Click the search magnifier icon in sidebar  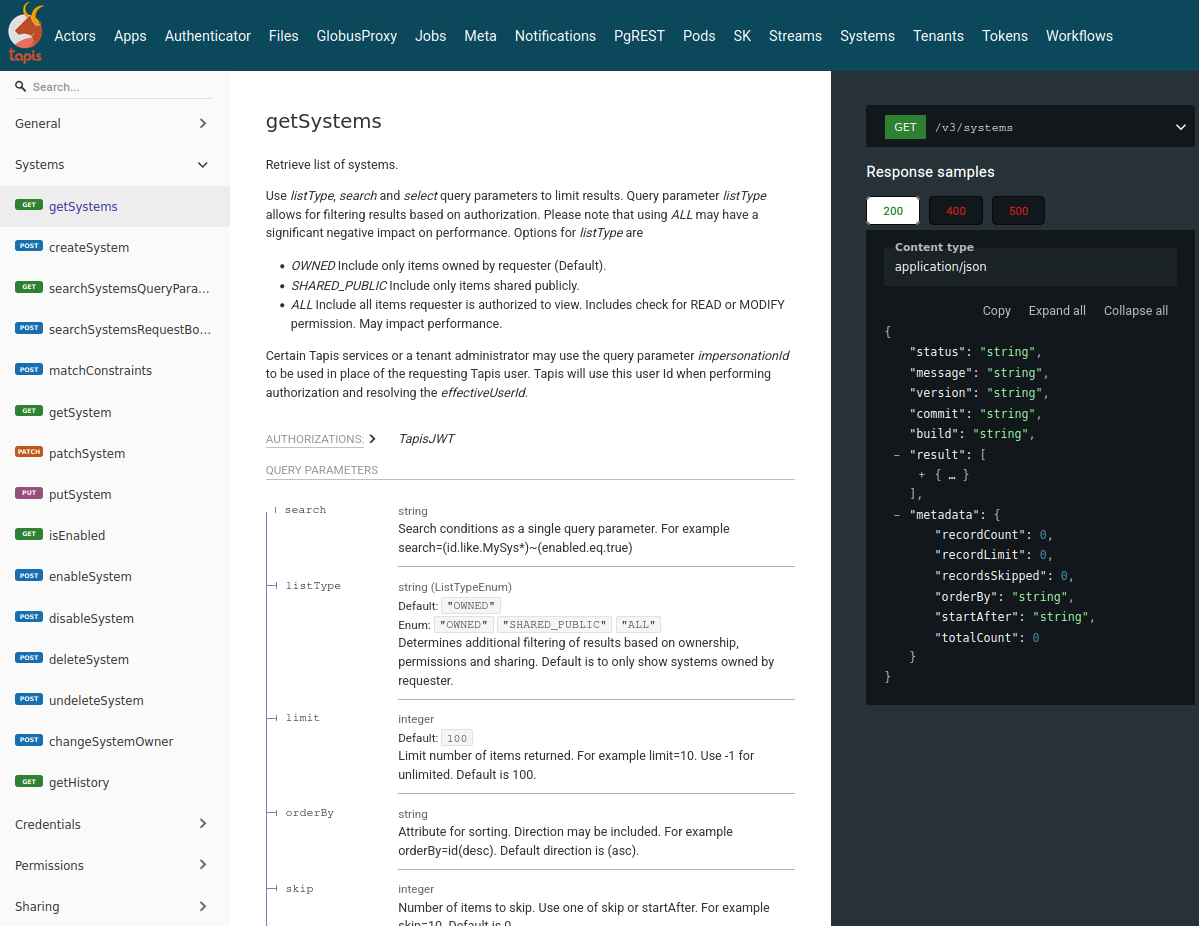coord(20,87)
